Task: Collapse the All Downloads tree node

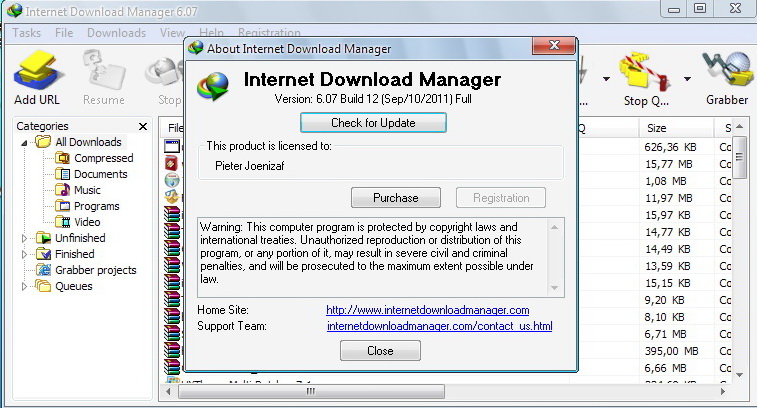Action: tap(24, 143)
